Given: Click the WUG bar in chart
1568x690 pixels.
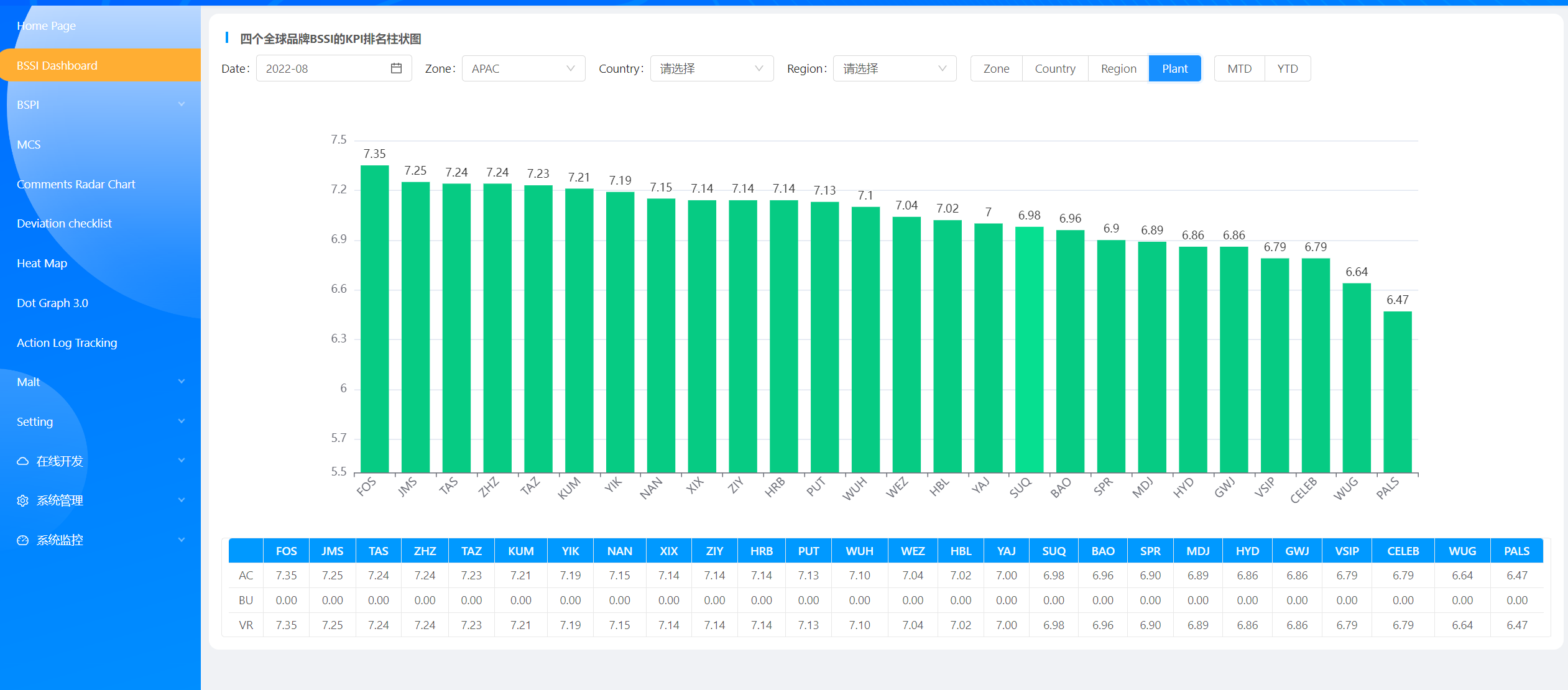Looking at the screenshot, I should pos(1357,378).
